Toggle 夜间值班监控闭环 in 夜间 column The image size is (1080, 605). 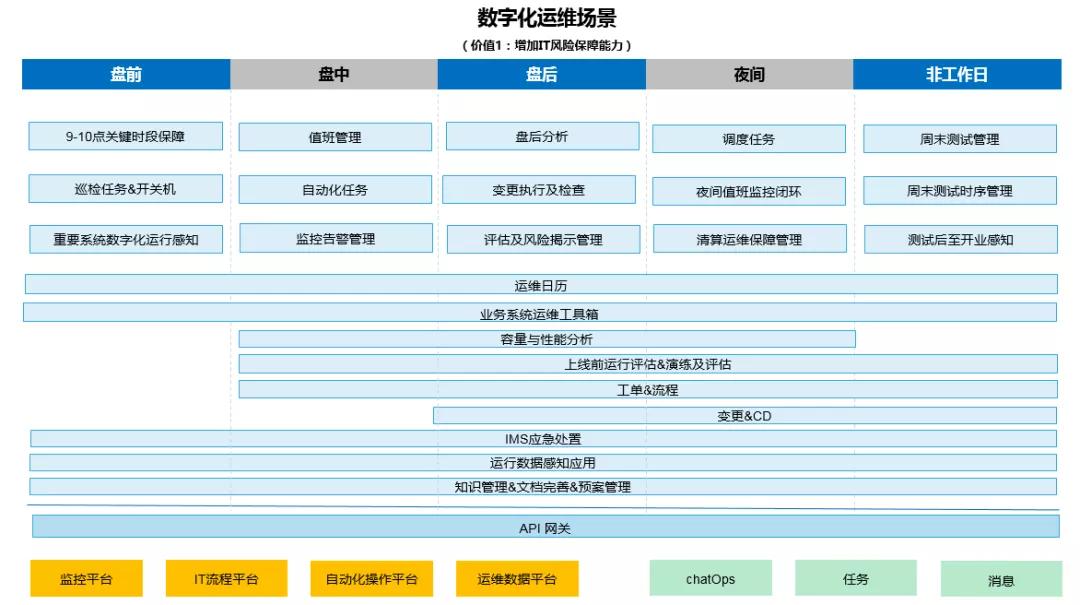coord(748,190)
